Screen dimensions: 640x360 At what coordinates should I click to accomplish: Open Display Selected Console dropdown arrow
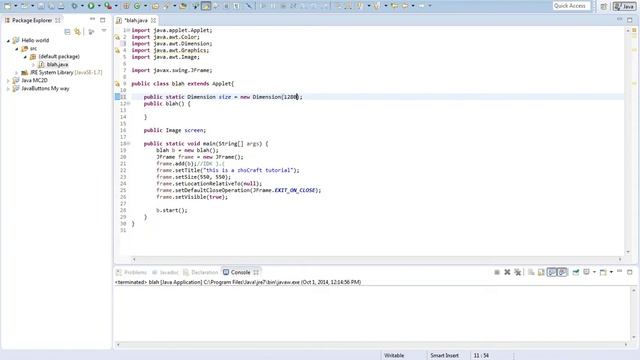point(594,272)
